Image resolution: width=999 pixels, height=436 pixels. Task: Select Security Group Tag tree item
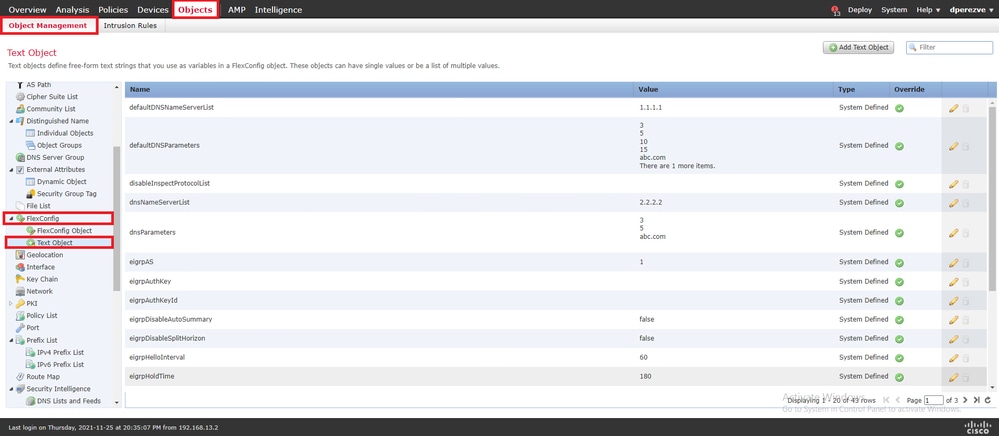[66, 194]
